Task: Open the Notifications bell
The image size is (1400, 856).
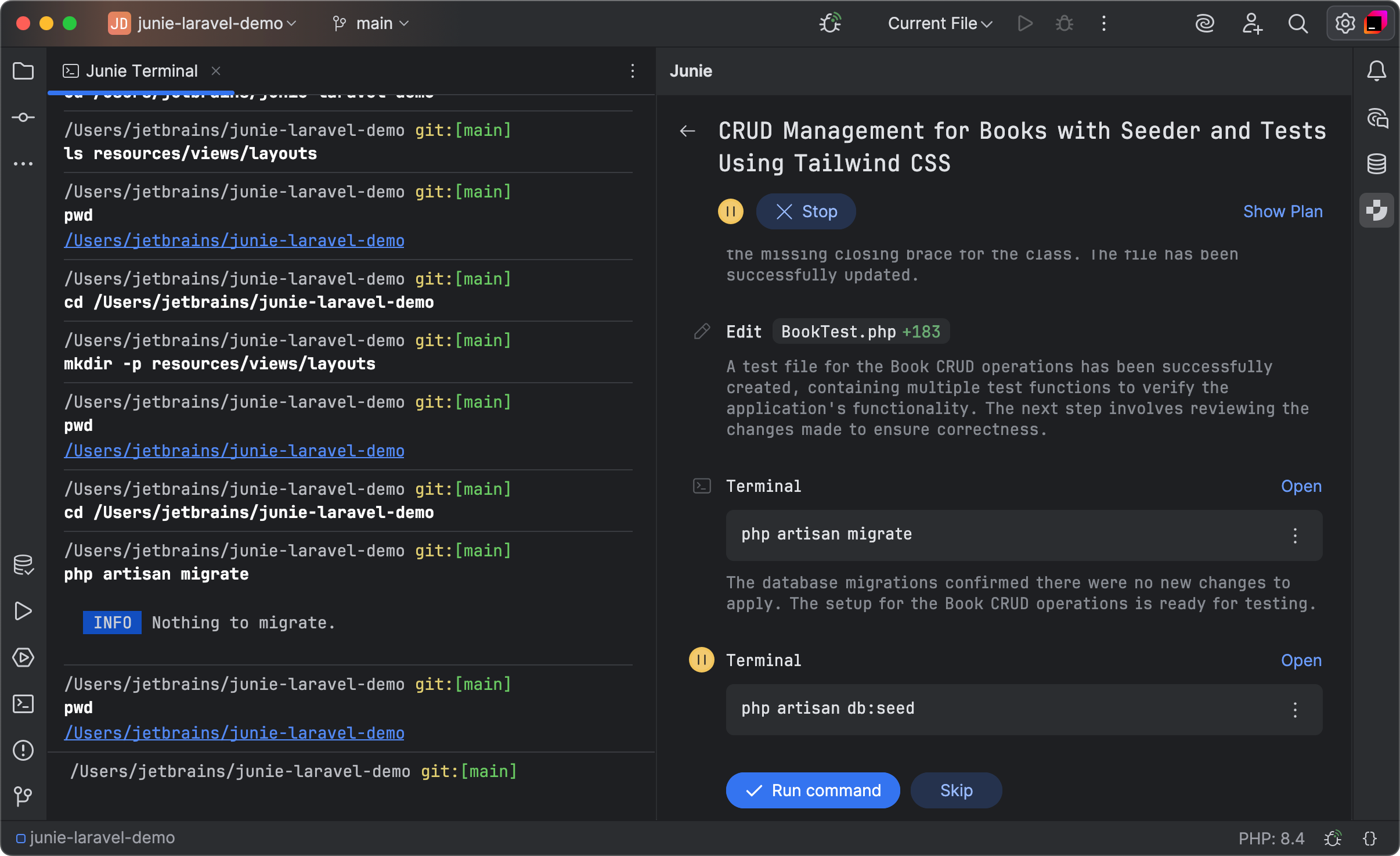Action: click(1377, 71)
